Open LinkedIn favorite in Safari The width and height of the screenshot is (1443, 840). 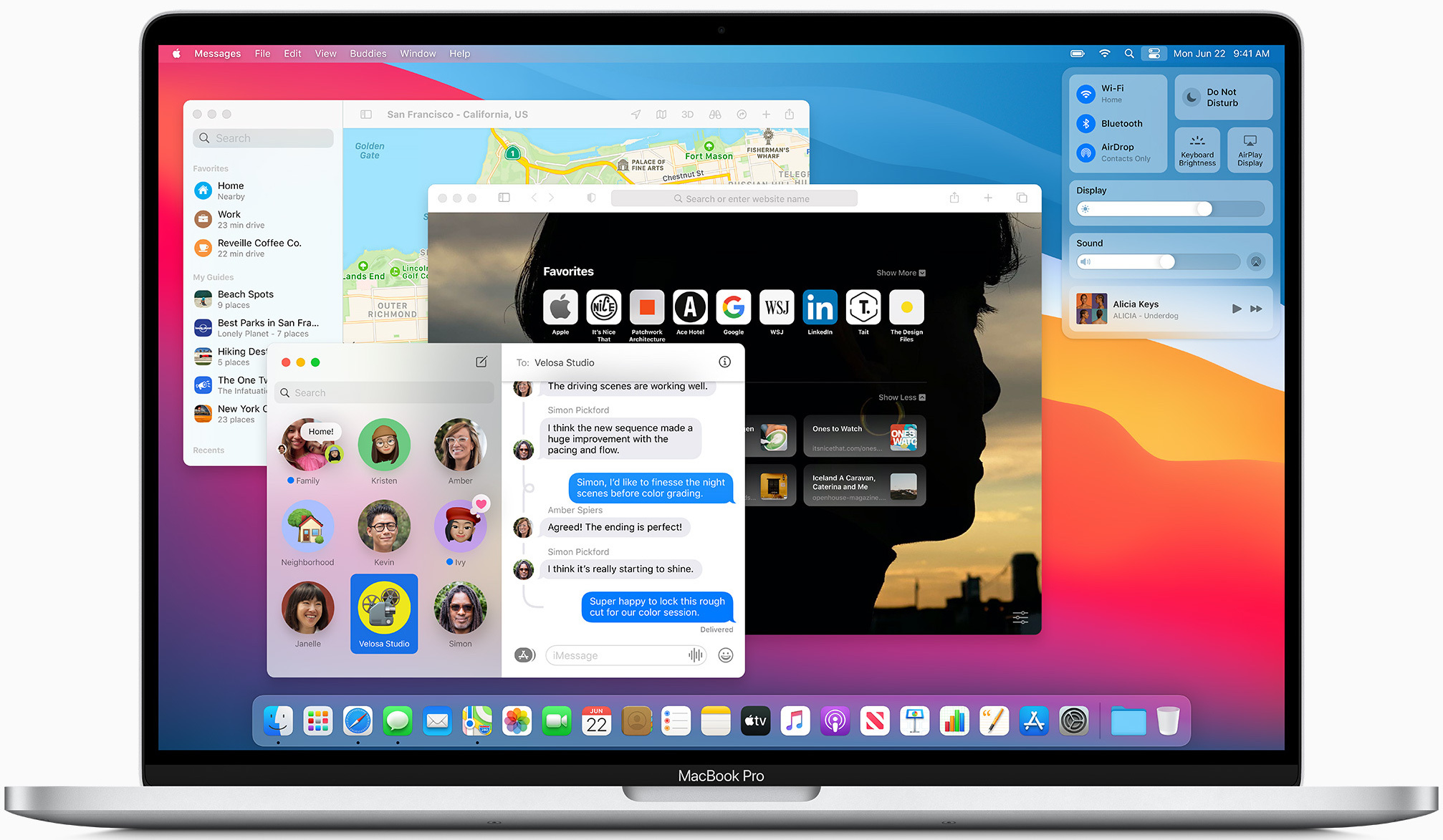820,308
